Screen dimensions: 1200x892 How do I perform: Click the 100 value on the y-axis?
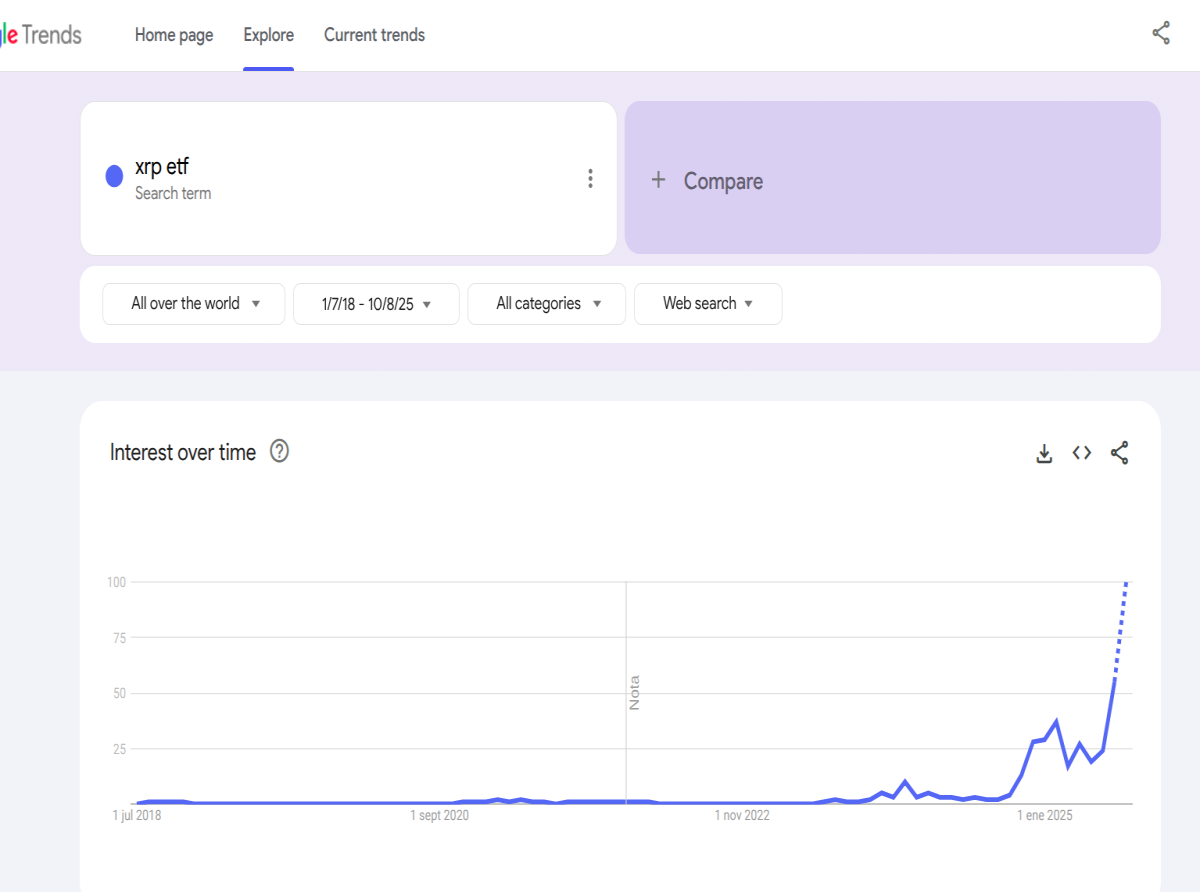117,582
